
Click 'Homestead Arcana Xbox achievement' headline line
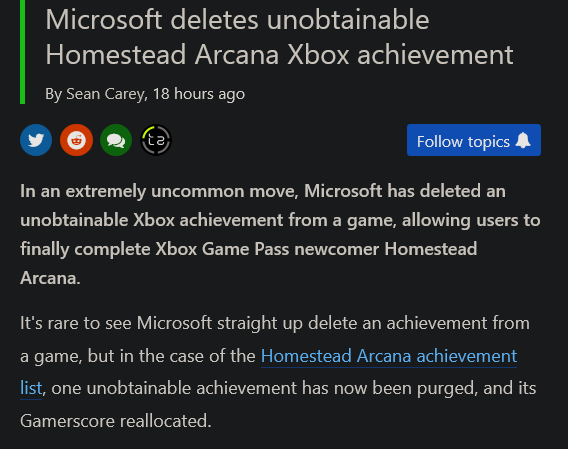pos(279,55)
